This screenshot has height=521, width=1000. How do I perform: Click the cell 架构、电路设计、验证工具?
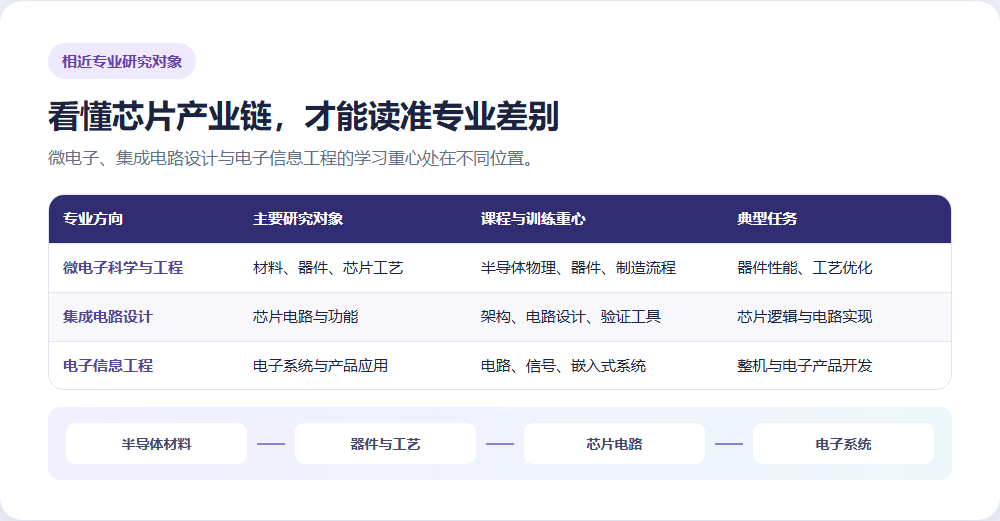[x=571, y=317]
